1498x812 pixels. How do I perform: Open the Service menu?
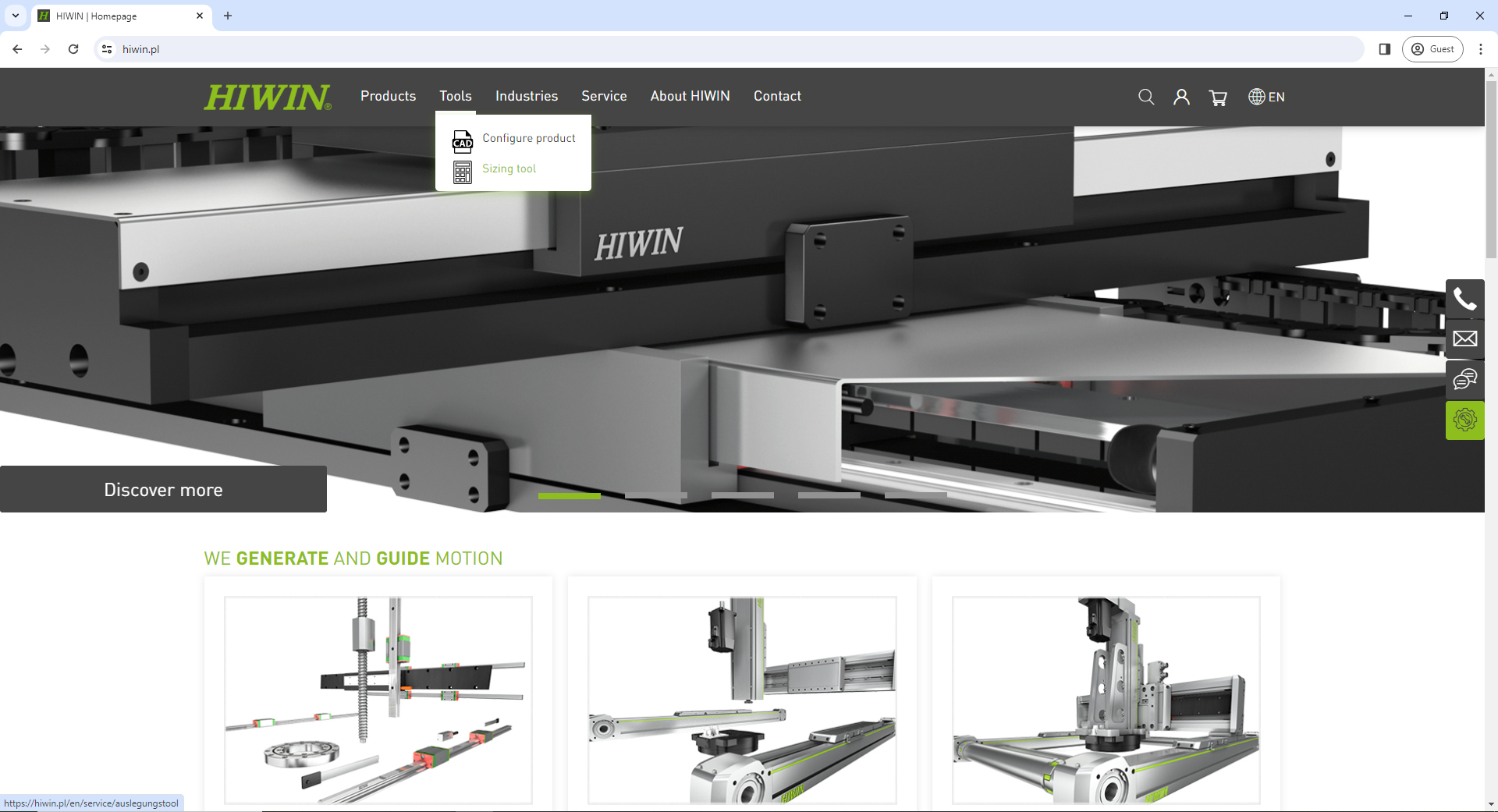pos(604,96)
